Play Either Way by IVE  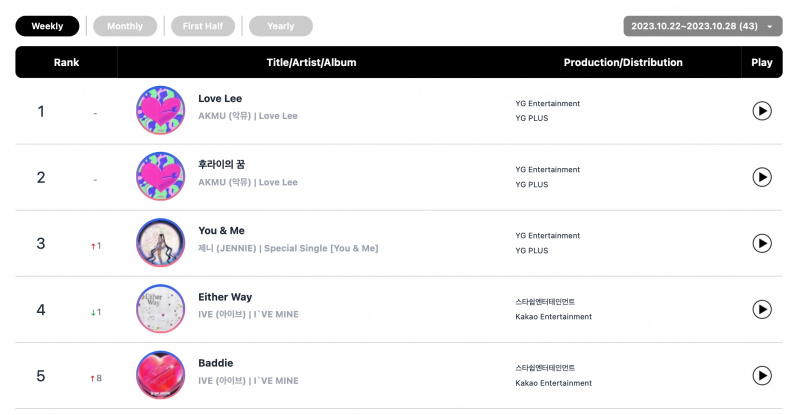761,309
